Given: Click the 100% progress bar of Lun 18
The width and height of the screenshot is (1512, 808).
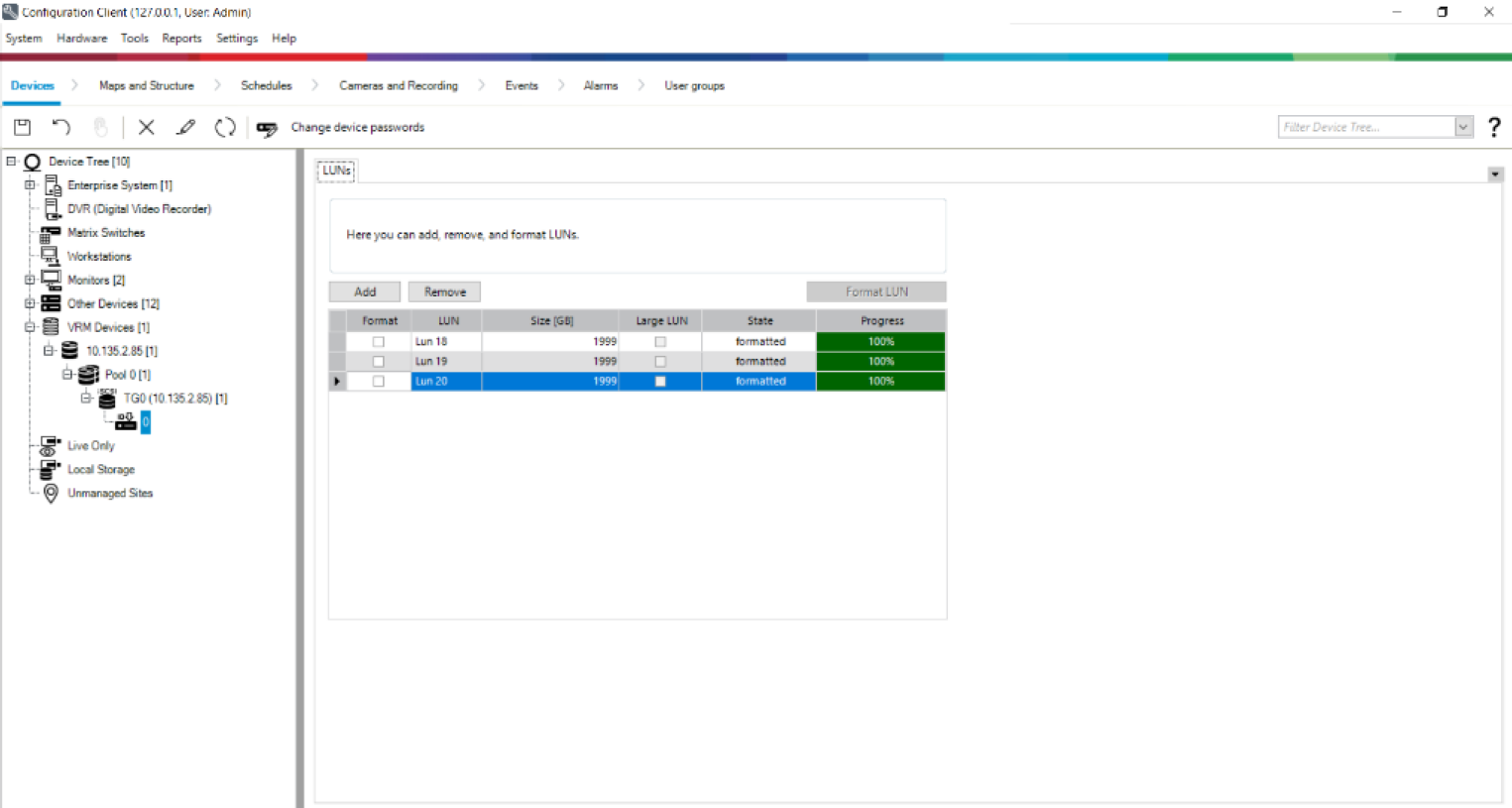Looking at the screenshot, I should click(880, 342).
